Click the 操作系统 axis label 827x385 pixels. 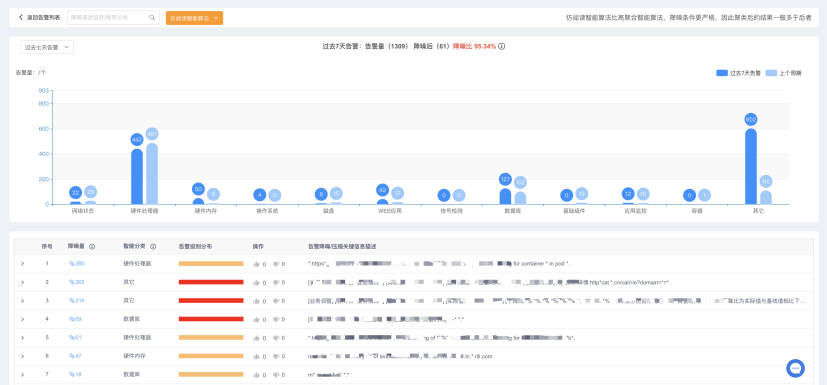pyautogui.click(x=267, y=211)
